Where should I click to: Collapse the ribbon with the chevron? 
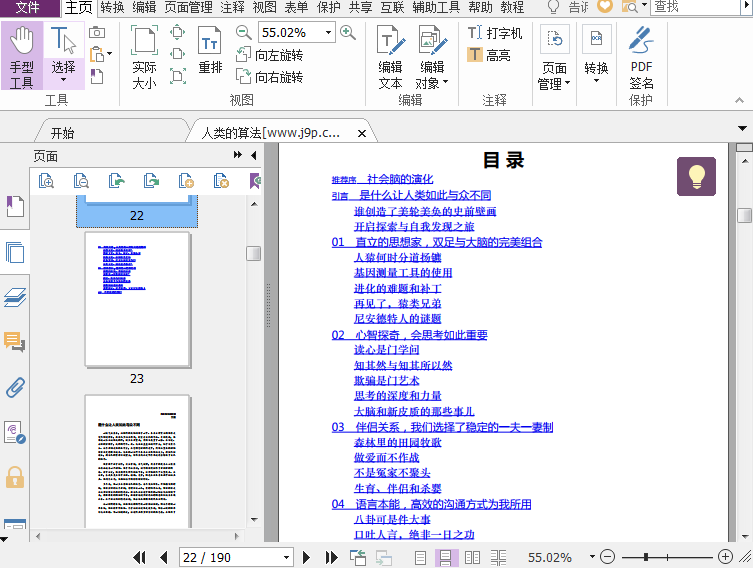pyautogui.click(x=739, y=100)
